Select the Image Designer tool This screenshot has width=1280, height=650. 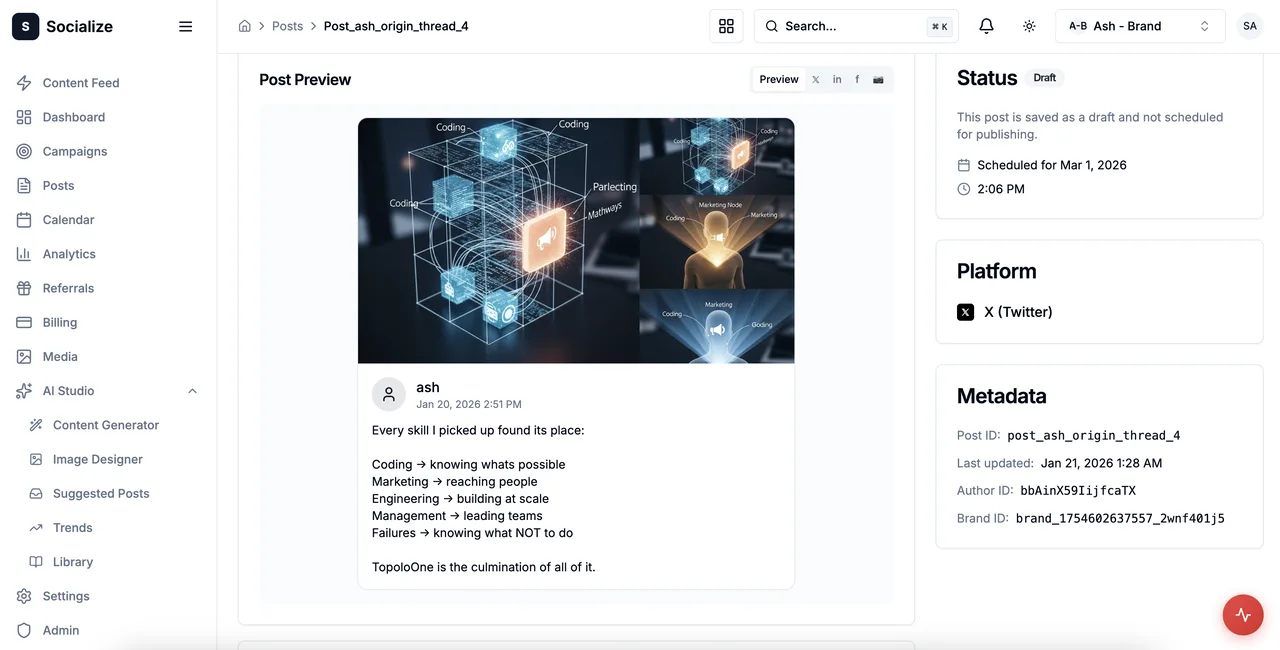coord(99,458)
